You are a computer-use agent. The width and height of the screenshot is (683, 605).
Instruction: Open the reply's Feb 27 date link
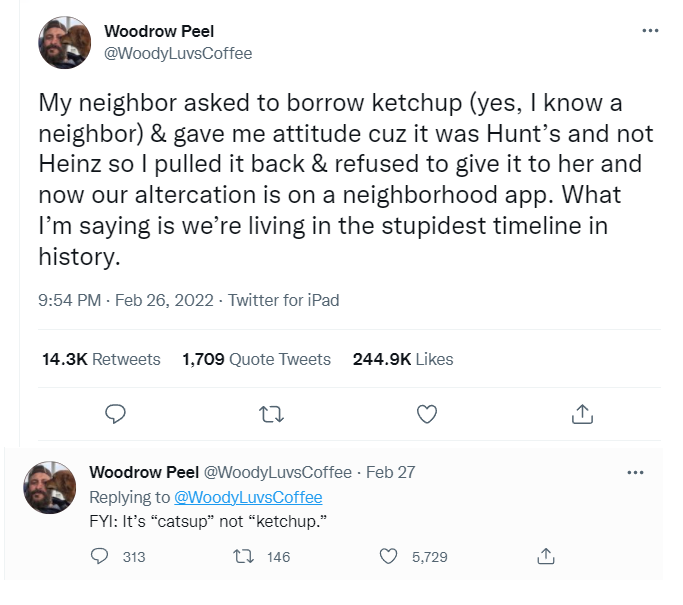pyautogui.click(x=391, y=472)
